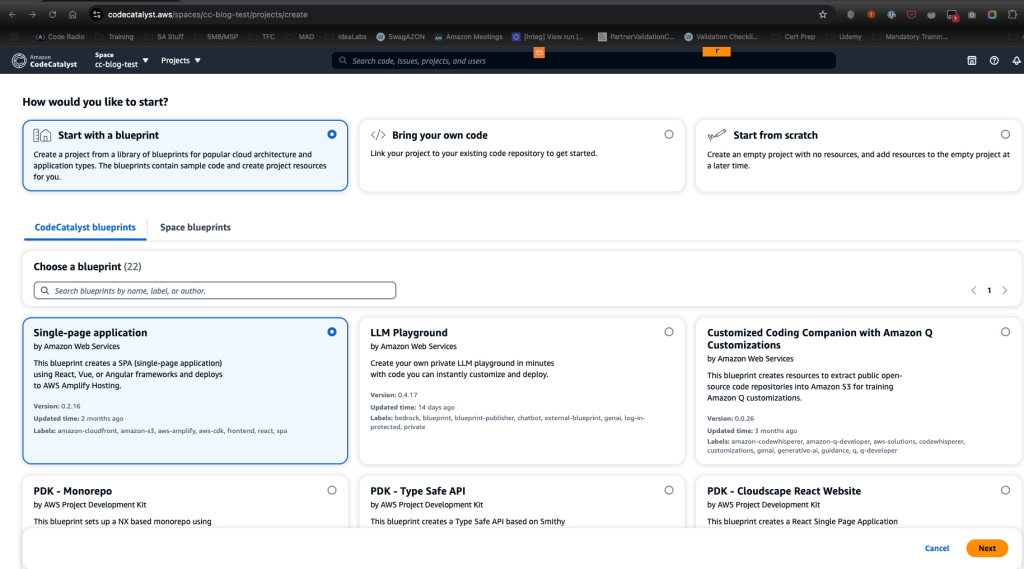1024x569 pixels.
Task: Click the browser forward arrow
Action: click(x=32, y=14)
